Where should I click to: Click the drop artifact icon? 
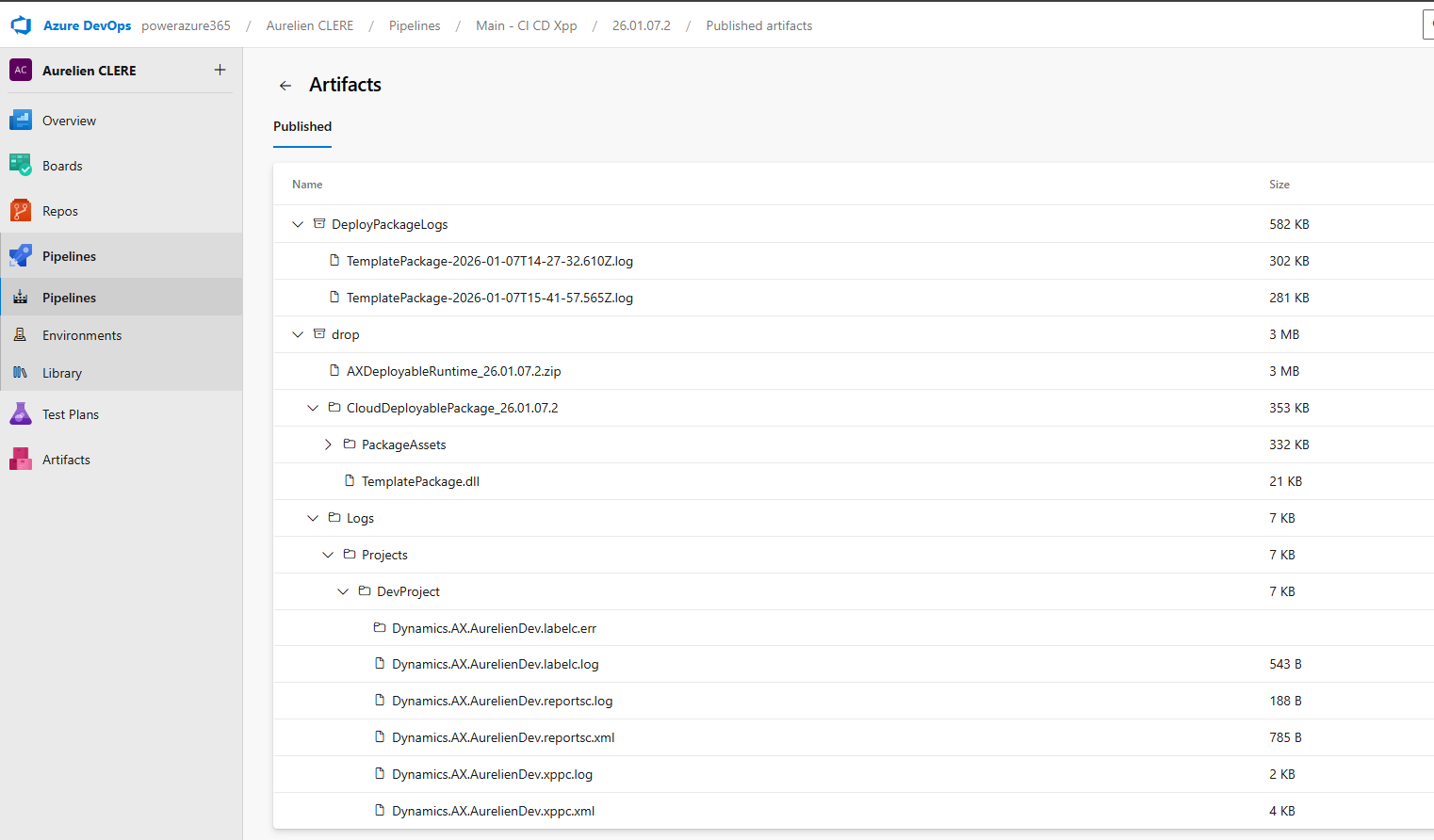tap(319, 334)
